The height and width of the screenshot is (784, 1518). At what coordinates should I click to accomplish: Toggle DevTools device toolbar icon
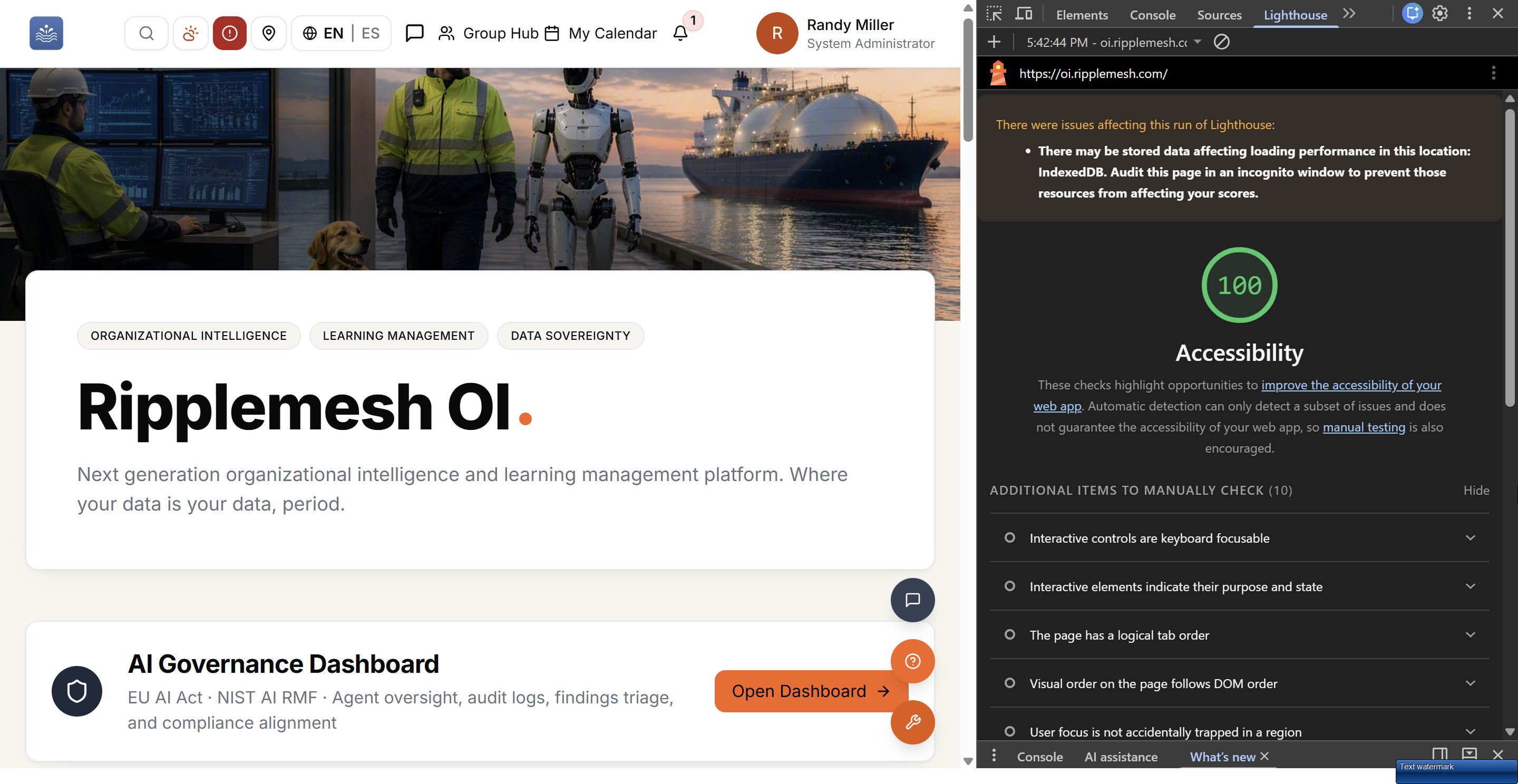tap(1024, 14)
